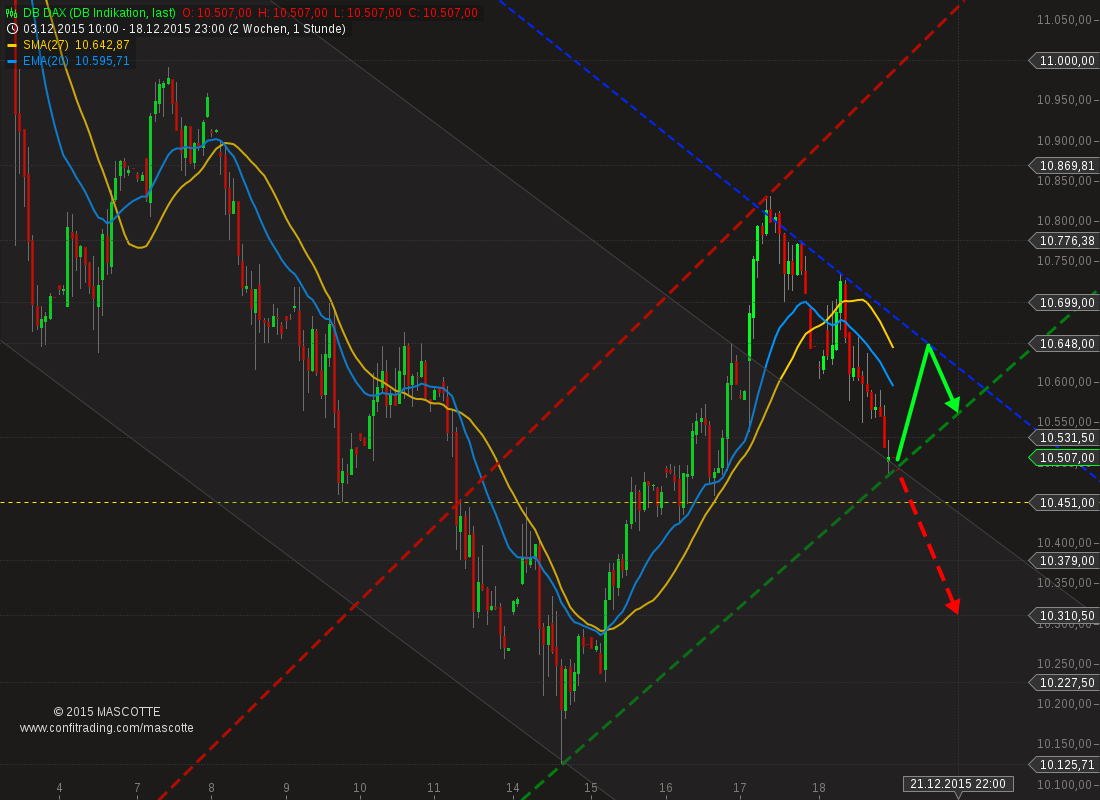Click the close value C: 10.507,00
This screenshot has width=1100, height=800.
click(x=442, y=13)
